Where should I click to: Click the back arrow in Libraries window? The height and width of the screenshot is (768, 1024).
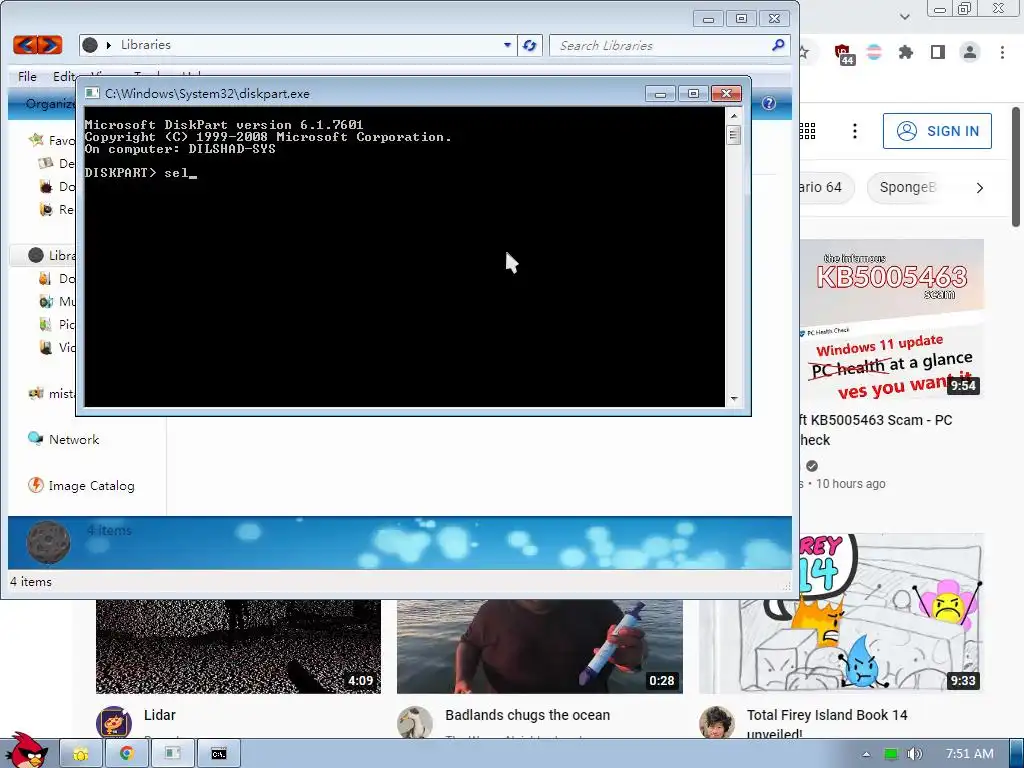pyautogui.click(x=25, y=45)
